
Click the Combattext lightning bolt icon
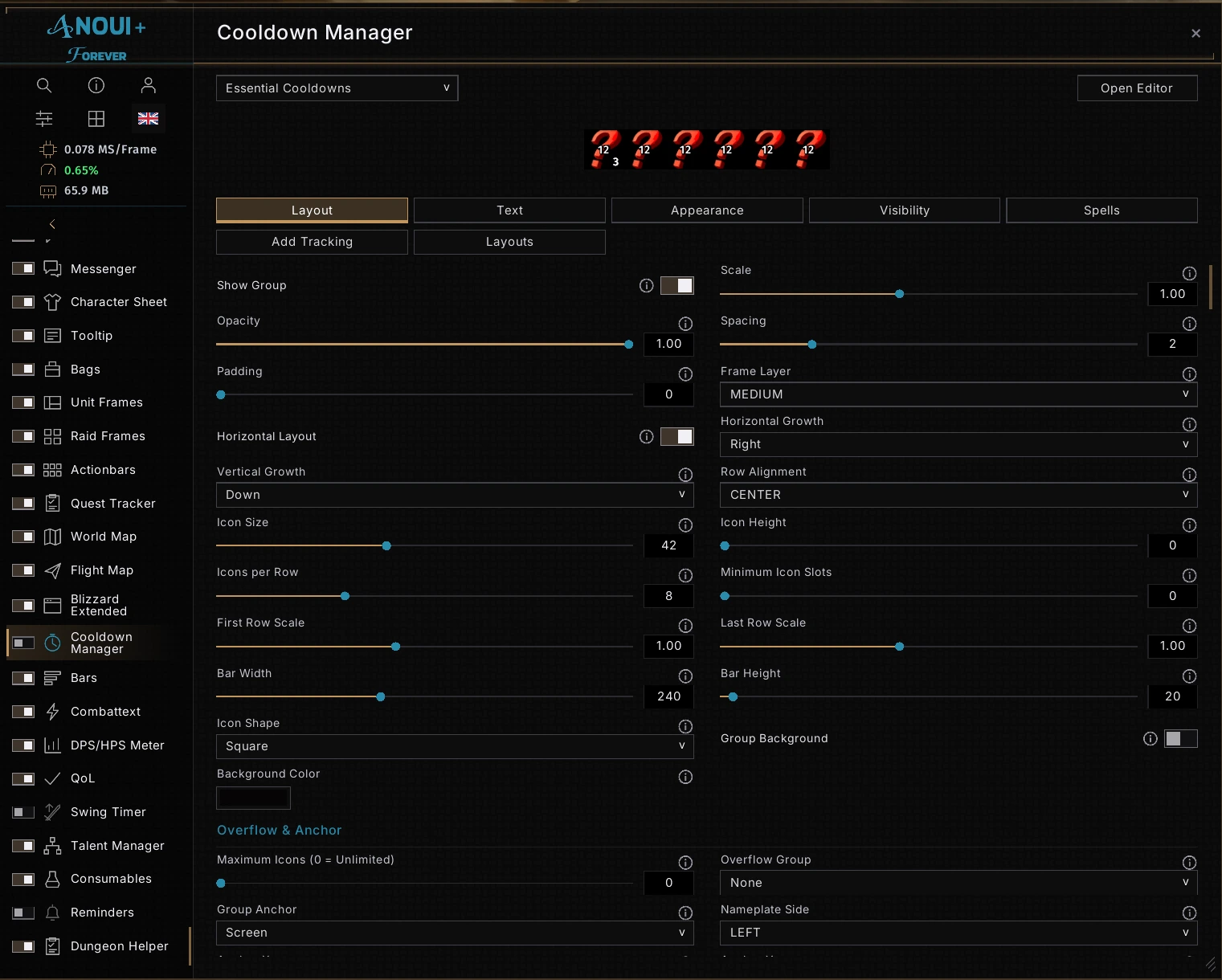(x=52, y=712)
